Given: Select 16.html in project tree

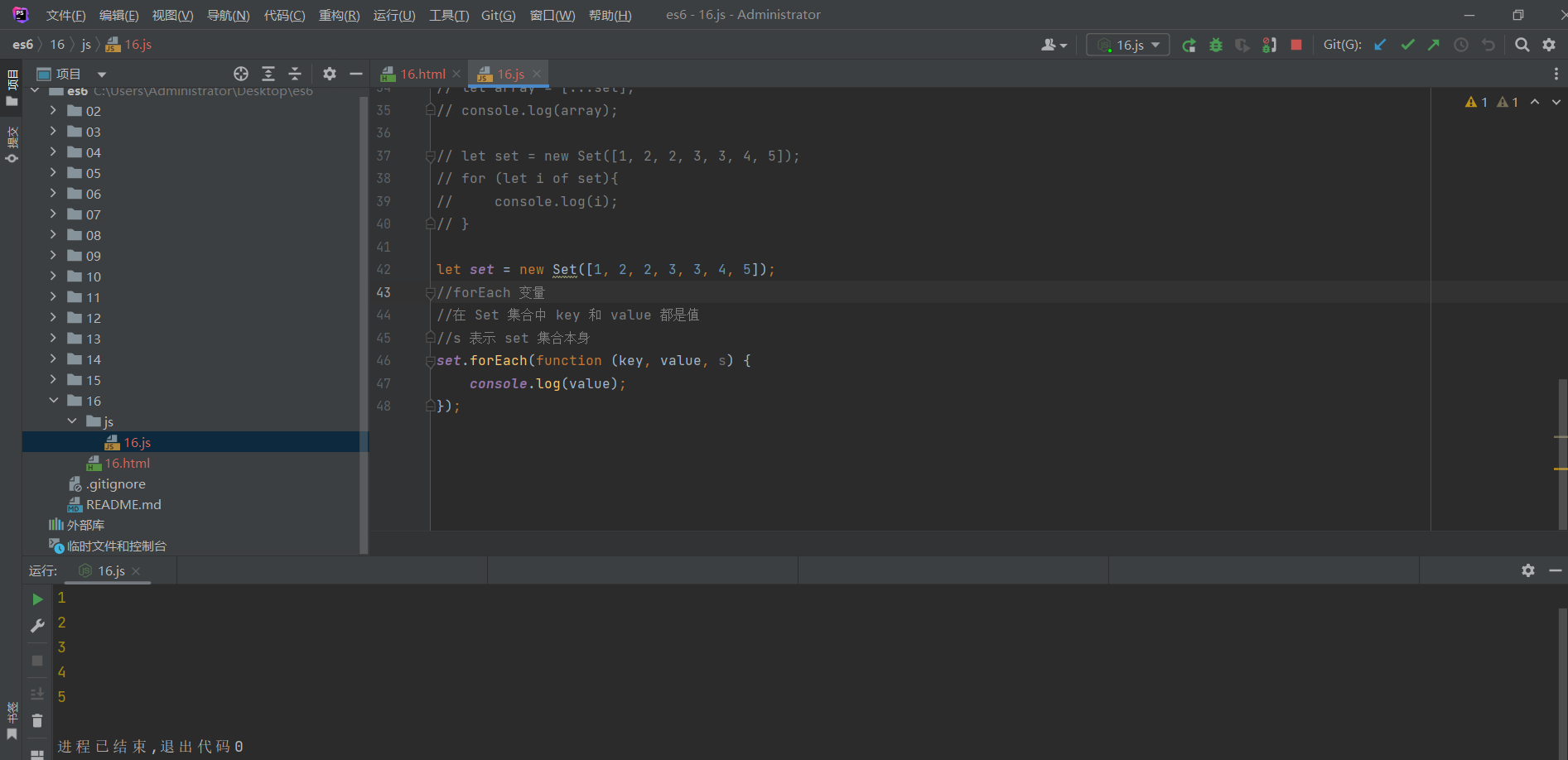Looking at the screenshot, I should point(128,463).
